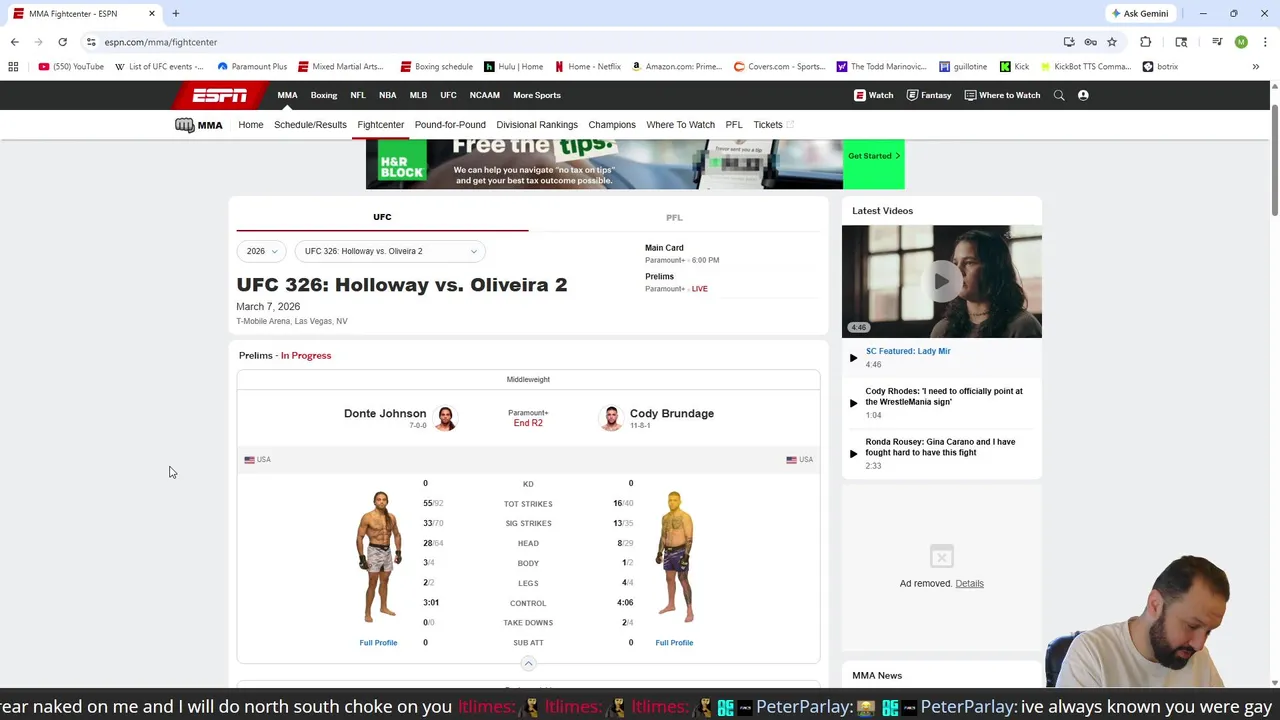Open the UFC menu in ESPN nav

(448, 95)
